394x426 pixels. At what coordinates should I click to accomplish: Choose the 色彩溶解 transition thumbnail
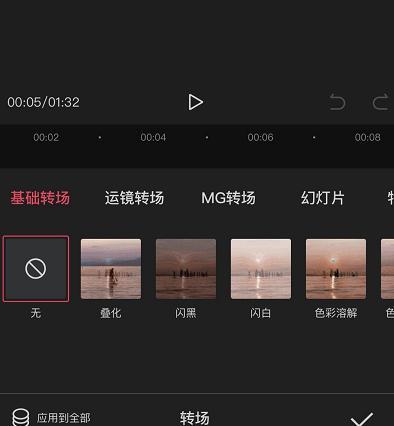(336, 269)
